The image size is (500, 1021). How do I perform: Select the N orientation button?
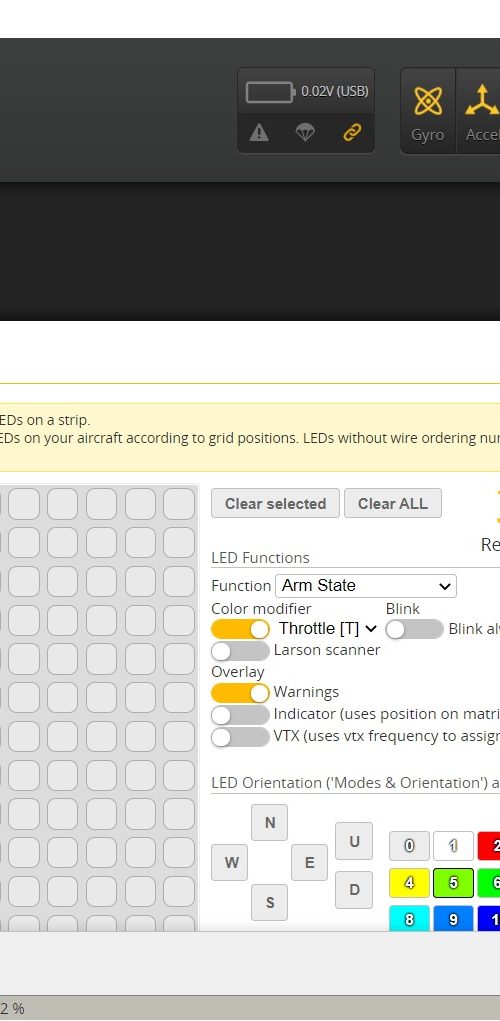click(270, 822)
